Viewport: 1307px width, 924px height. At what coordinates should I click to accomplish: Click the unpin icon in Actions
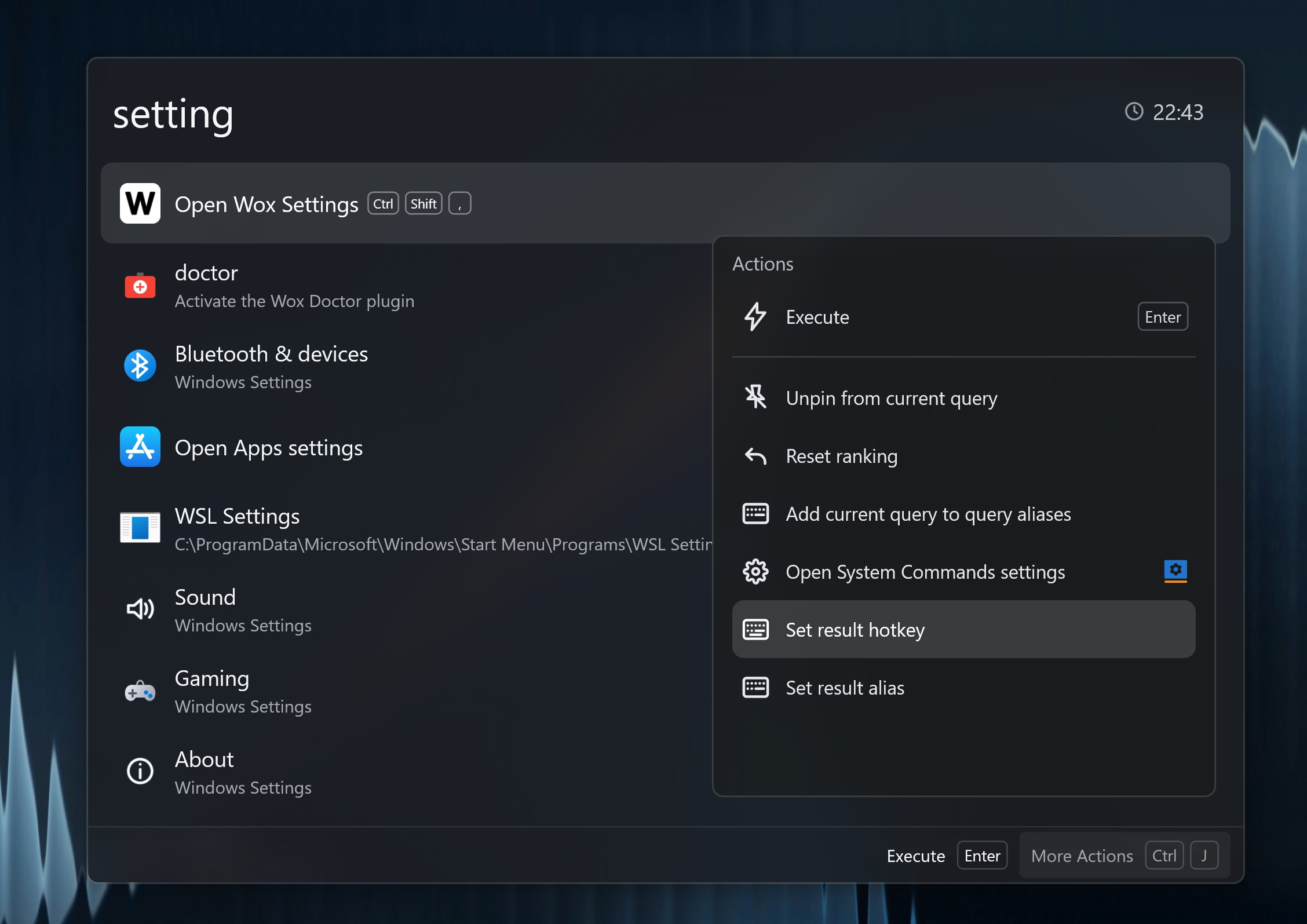pyautogui.click(x=755, y=397)
